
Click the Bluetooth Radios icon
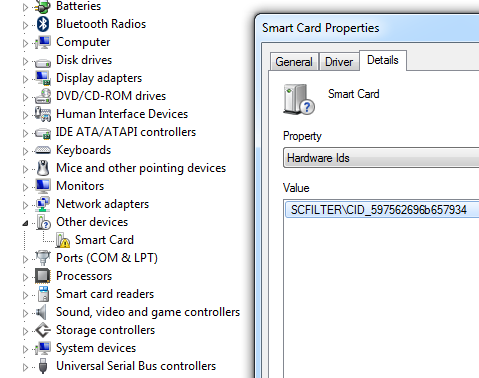pyautogui.click(x=43, y=24)
